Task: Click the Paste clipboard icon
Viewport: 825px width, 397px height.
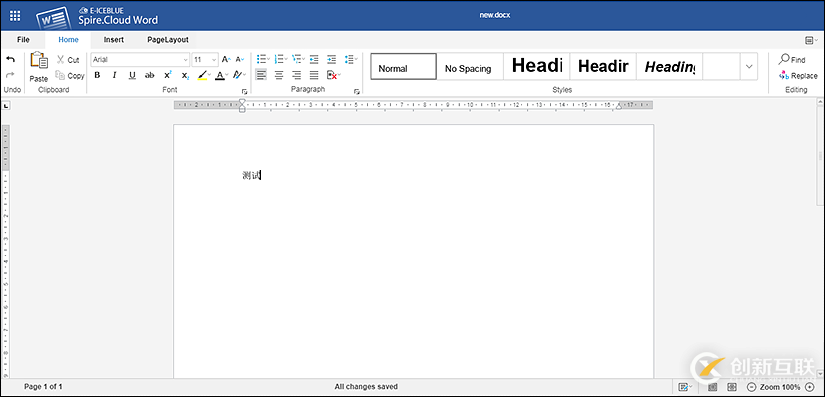Action: point(38,60)
